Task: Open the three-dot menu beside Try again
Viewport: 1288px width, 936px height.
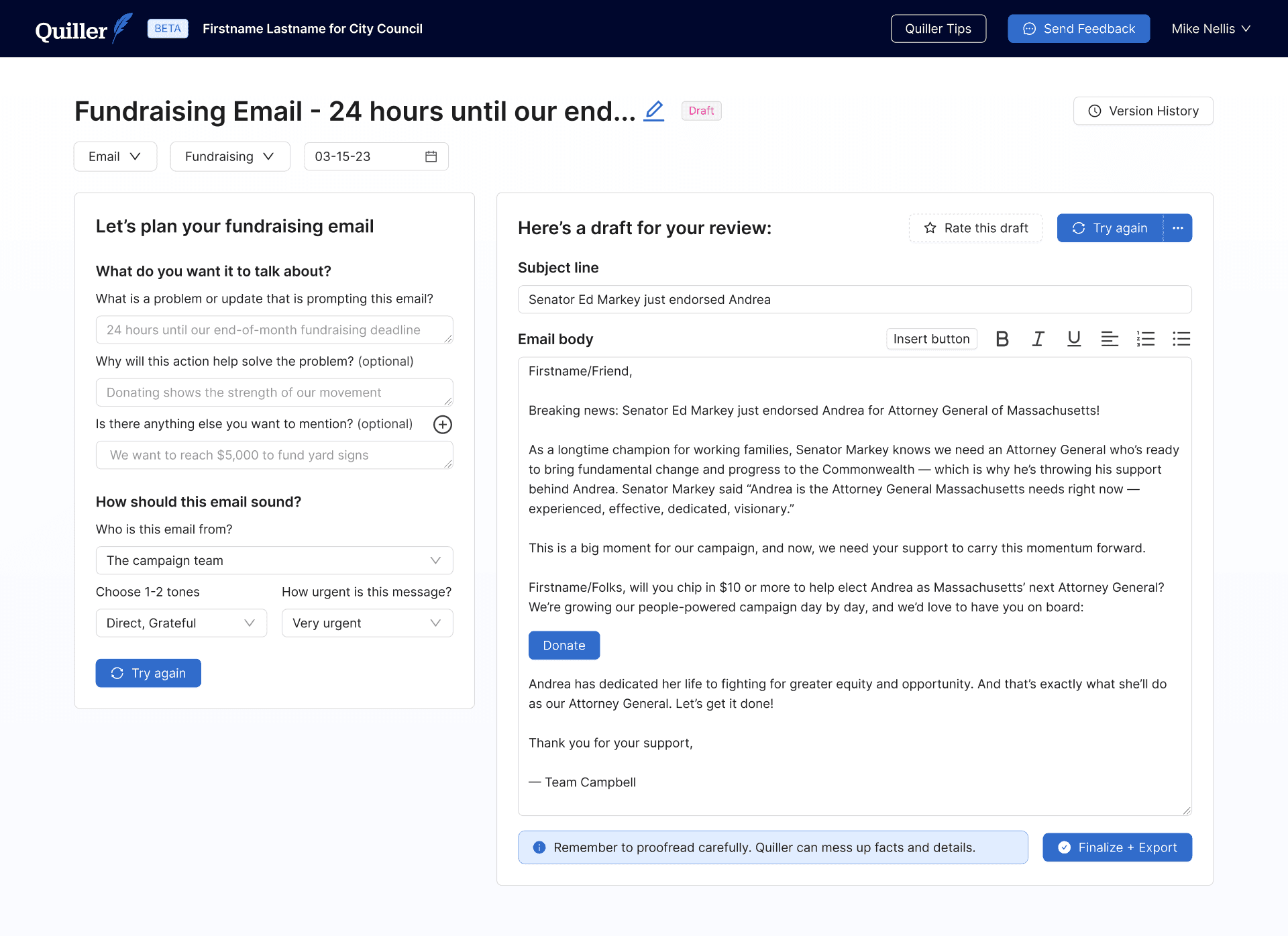Action: click(1178, 228)
